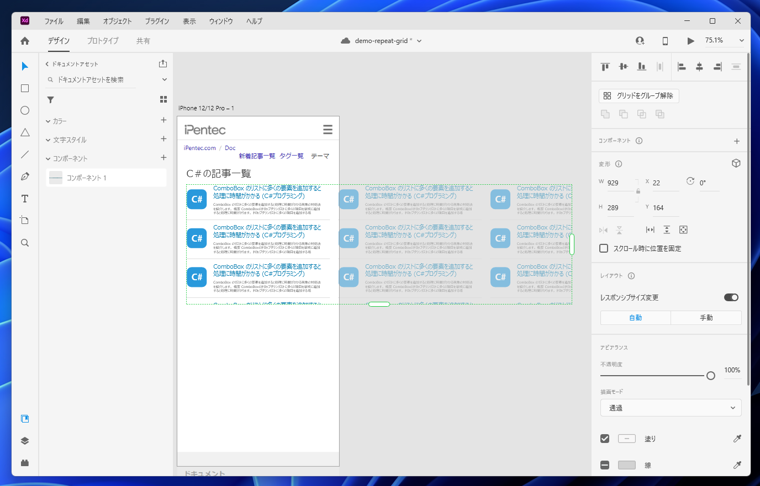Switch to the プロトタイプ tab
Screen dimensions: 760x486
[x=102, y=41]
